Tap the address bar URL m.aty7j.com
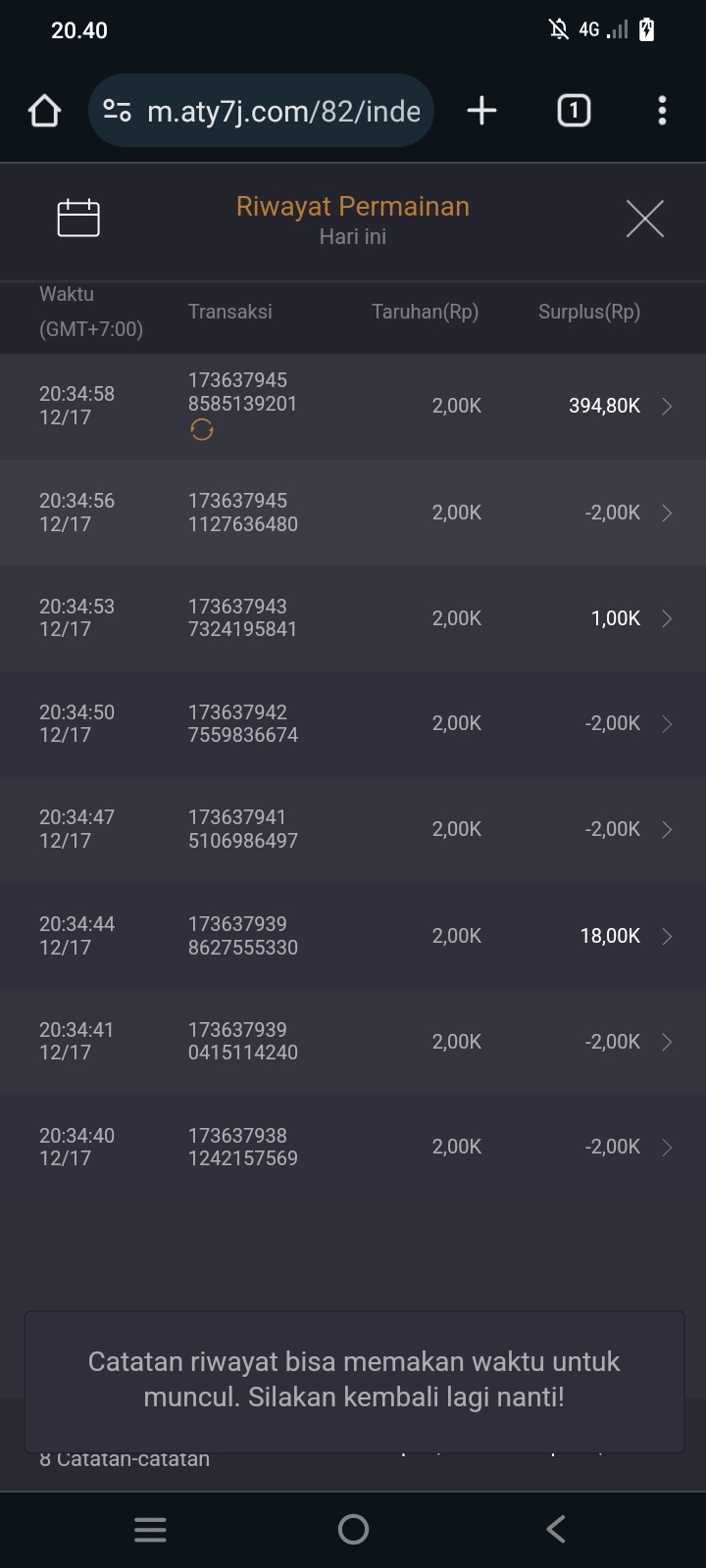Image resolution: width=706 pixels, height=1568 pixels. [x=283, y=111]
